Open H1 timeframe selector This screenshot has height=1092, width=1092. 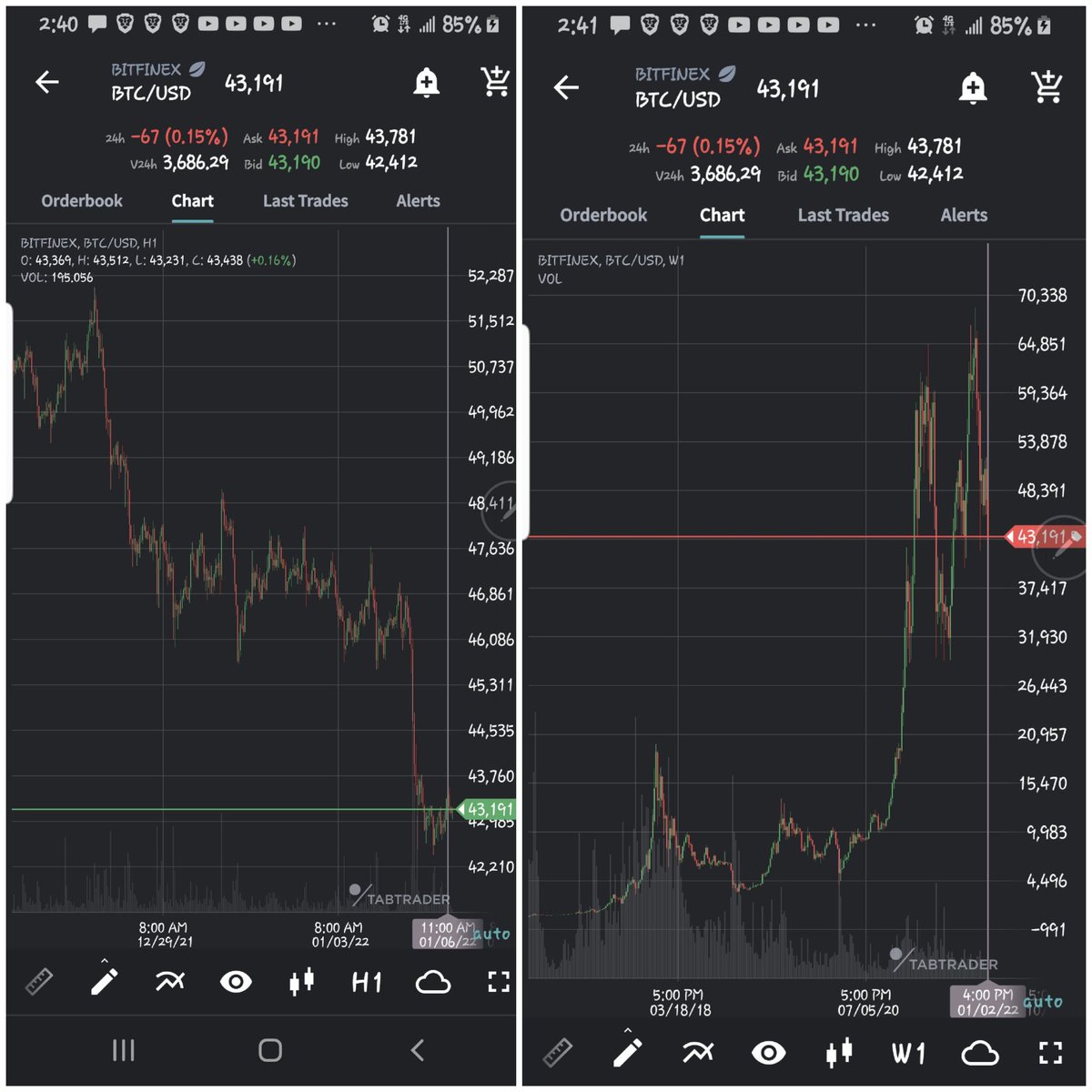[367, 982]
